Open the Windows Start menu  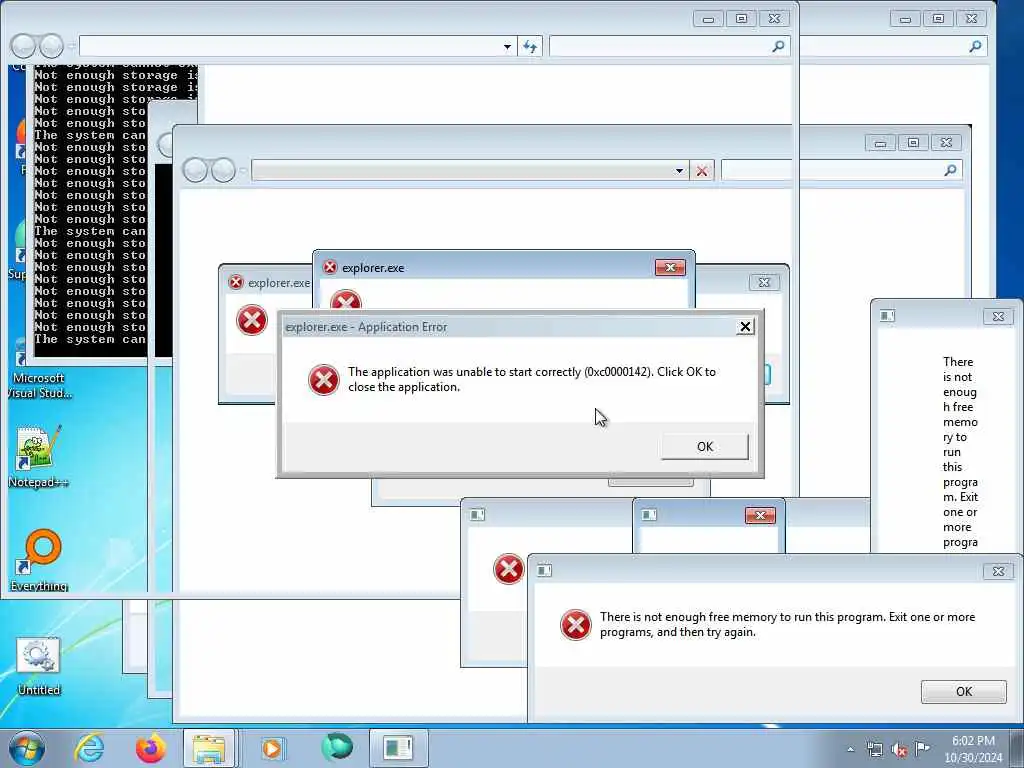(x=27, y=748)
